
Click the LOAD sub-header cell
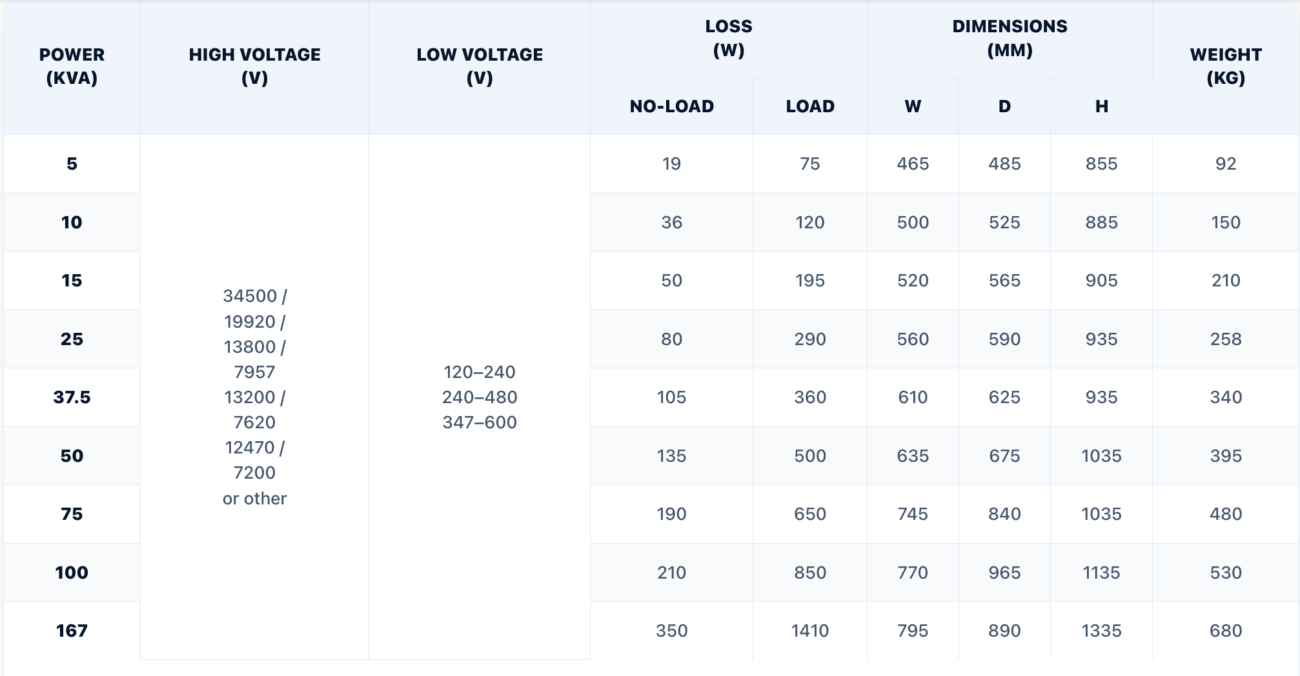click(x=810, y=106)
